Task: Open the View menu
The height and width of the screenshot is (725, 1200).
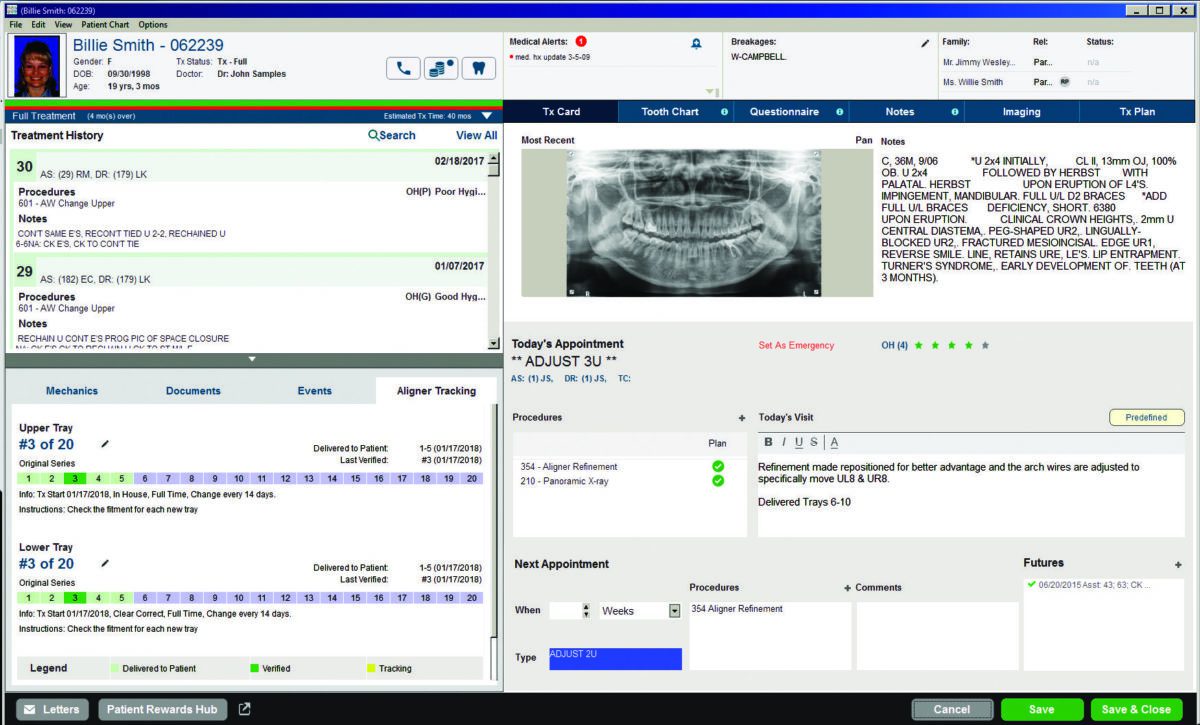Action: (63, 24)
